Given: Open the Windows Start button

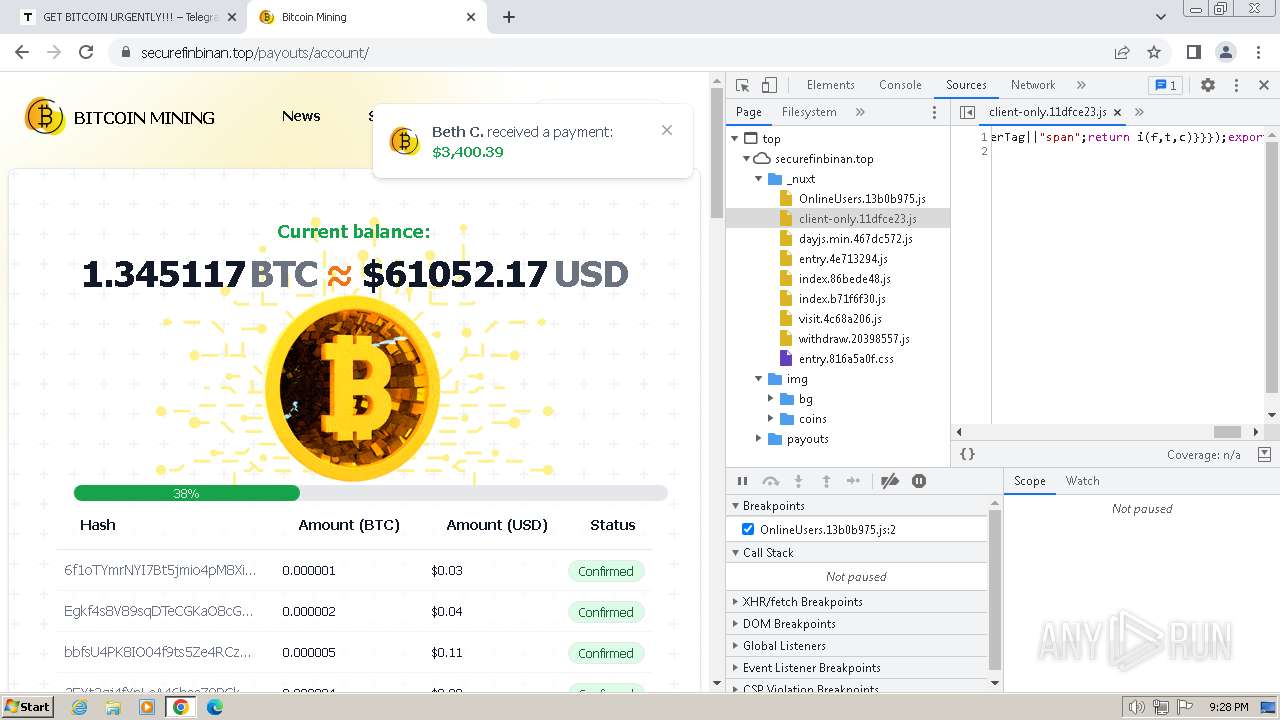Looking at the screenshot, I should 28,707.
